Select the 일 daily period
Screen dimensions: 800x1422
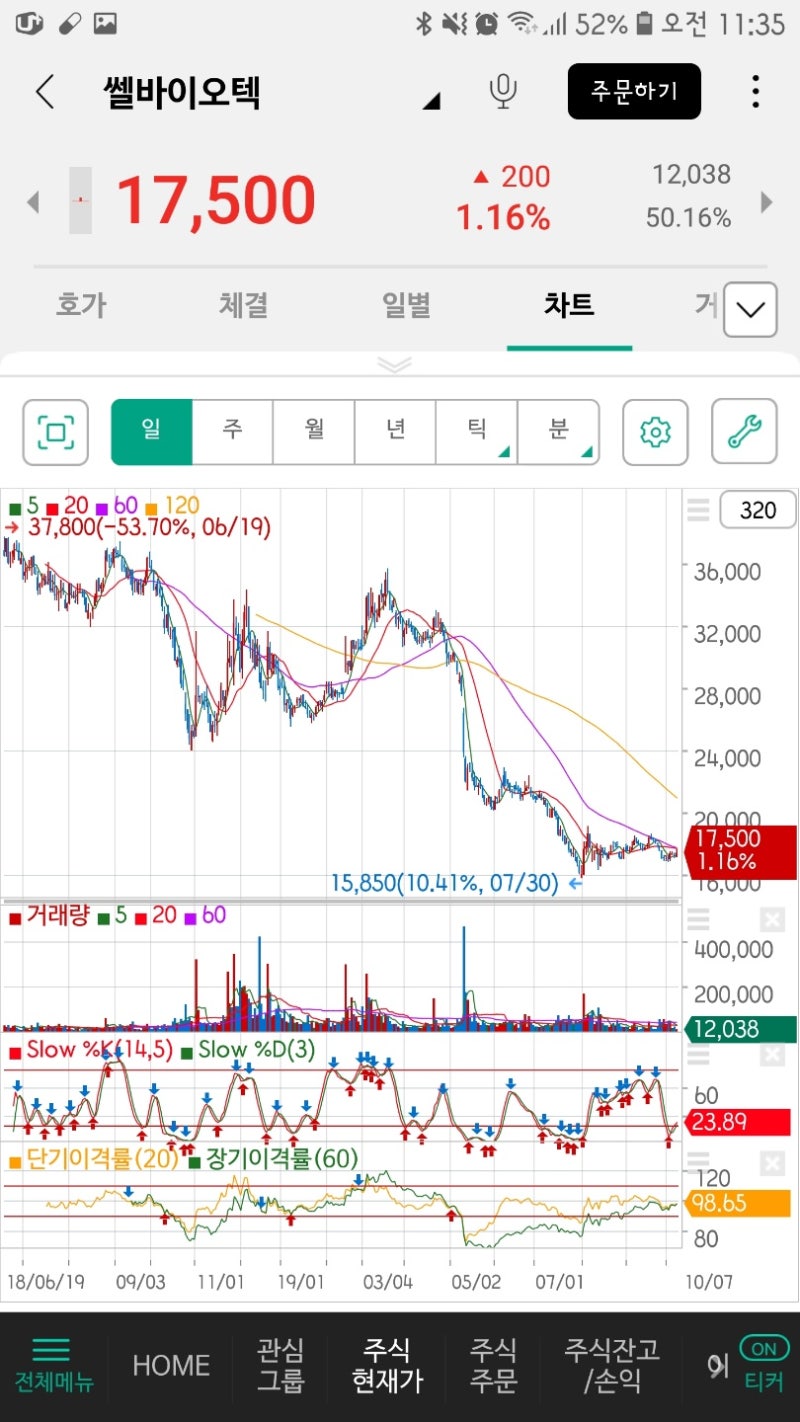click(151, 432)
